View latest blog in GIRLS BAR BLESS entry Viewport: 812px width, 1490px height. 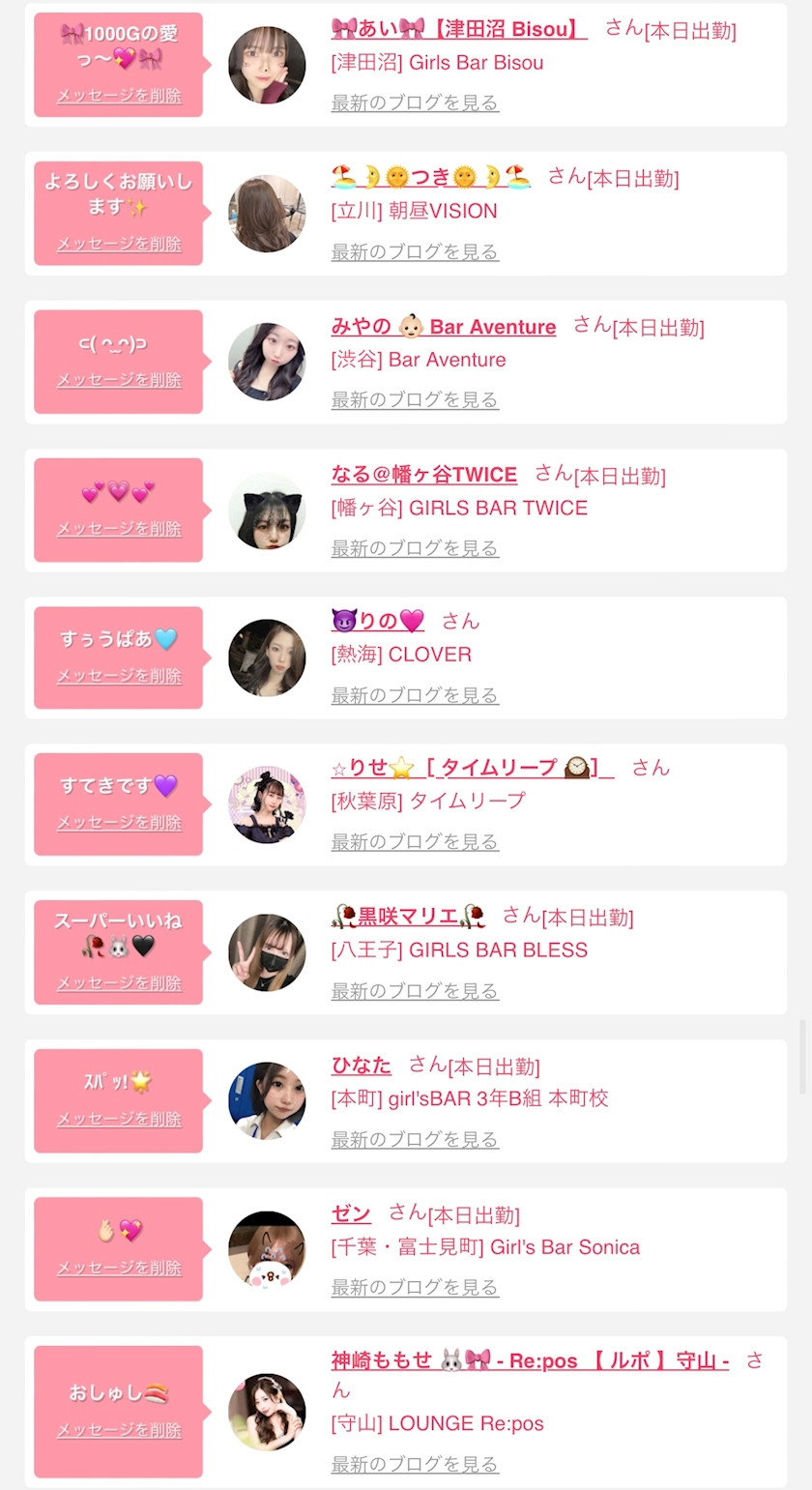tap(415, 991)
